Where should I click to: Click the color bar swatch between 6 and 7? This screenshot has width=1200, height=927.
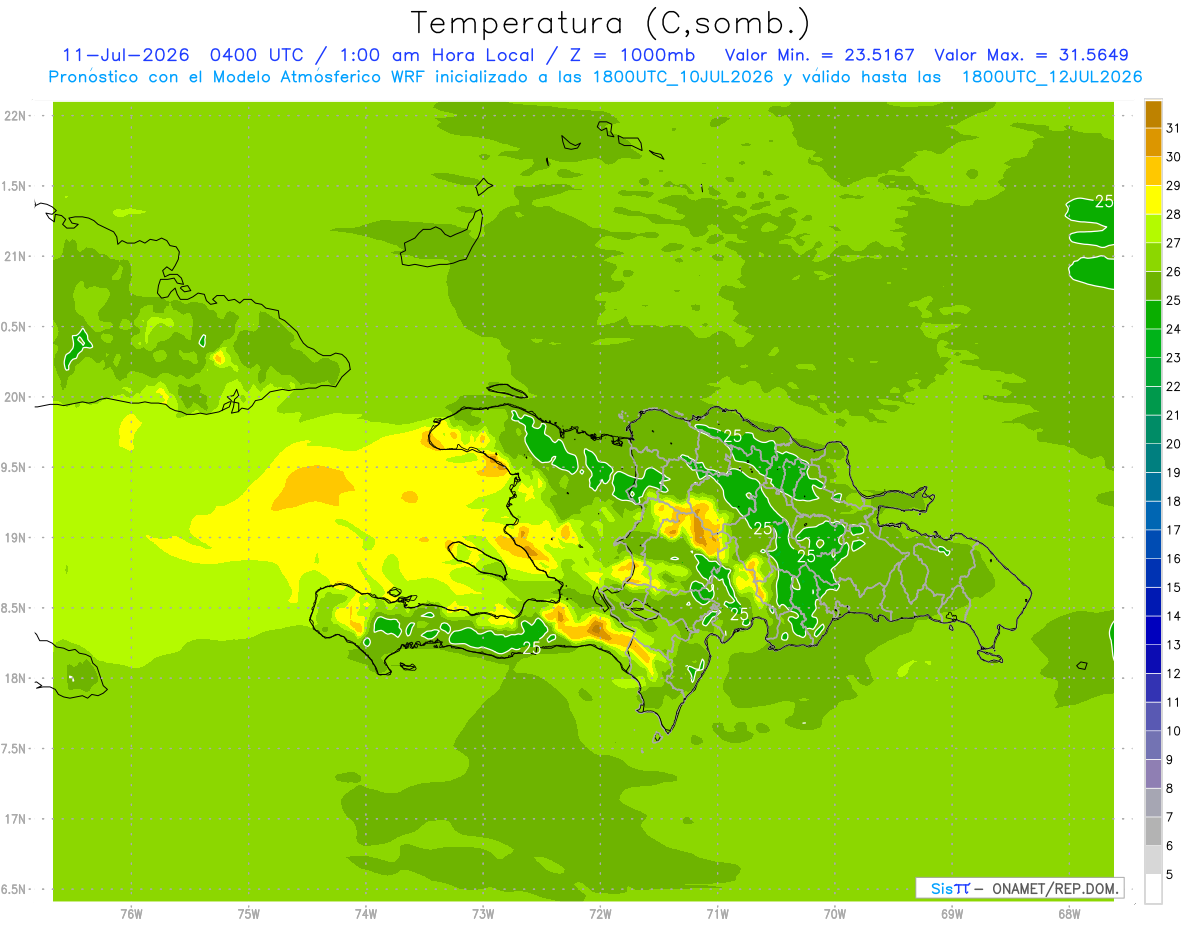(x=1153, y=831)
